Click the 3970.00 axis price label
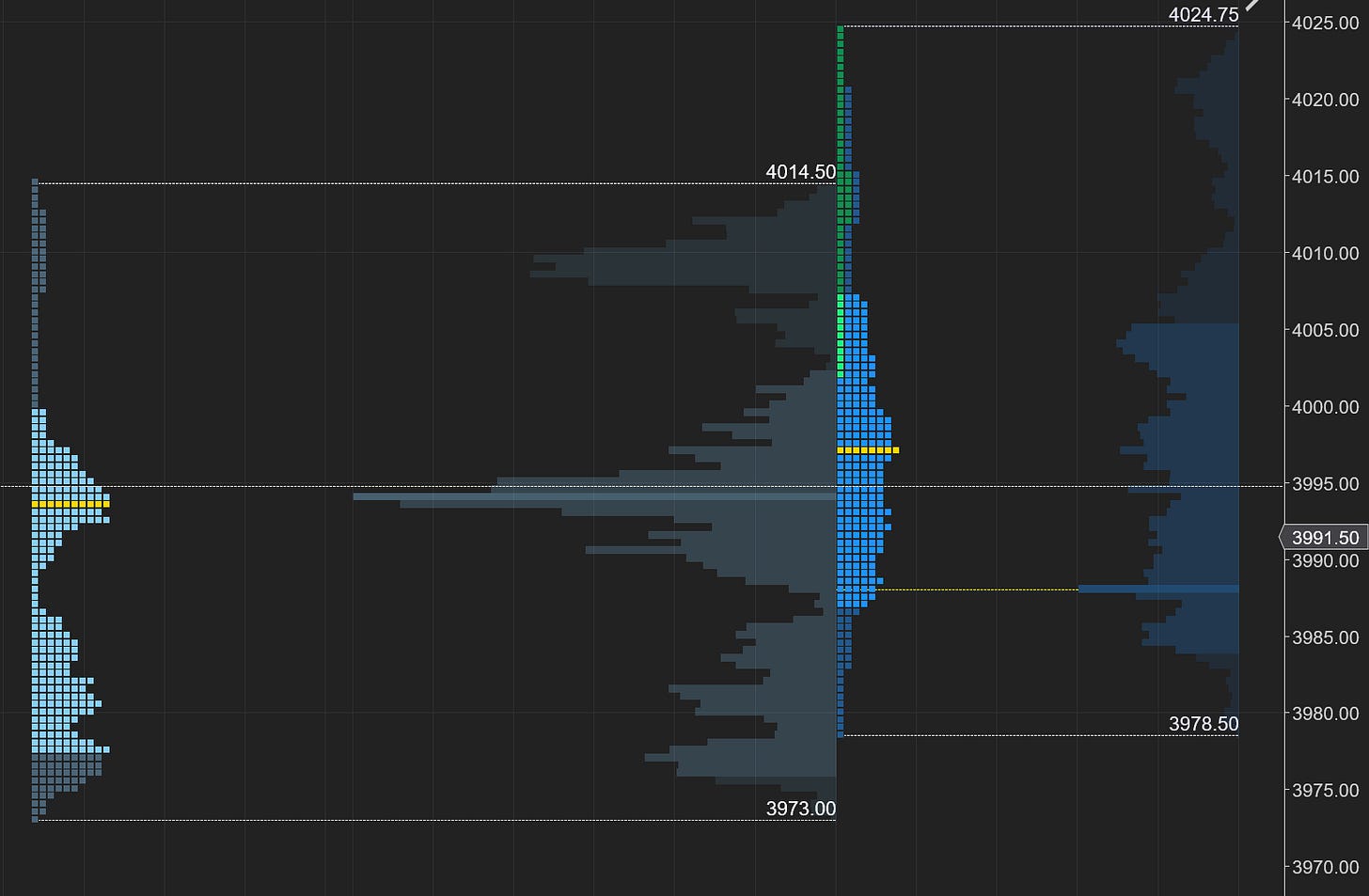Viewport: 1369px width, 896px height. [1326, 868]
